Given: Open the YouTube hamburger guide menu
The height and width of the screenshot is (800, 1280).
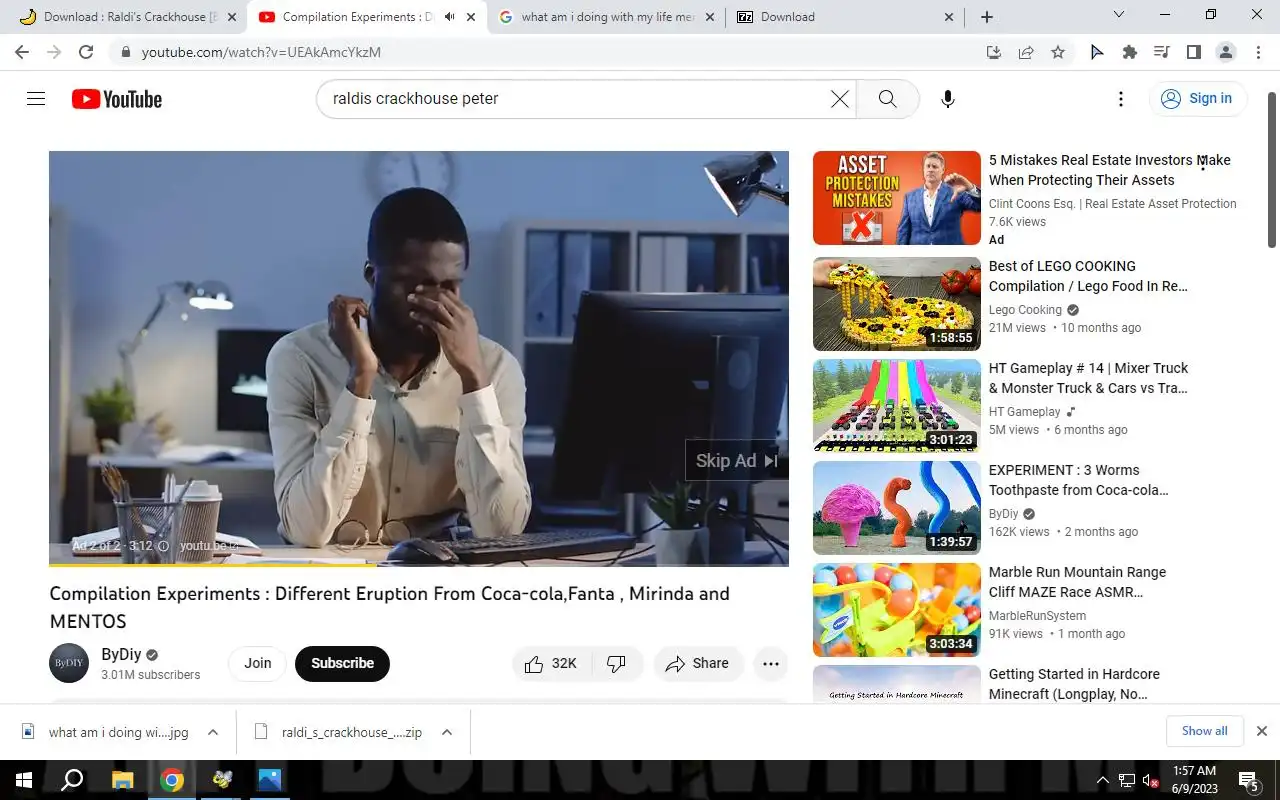Looking at the screenshot, I should (36, 98).
